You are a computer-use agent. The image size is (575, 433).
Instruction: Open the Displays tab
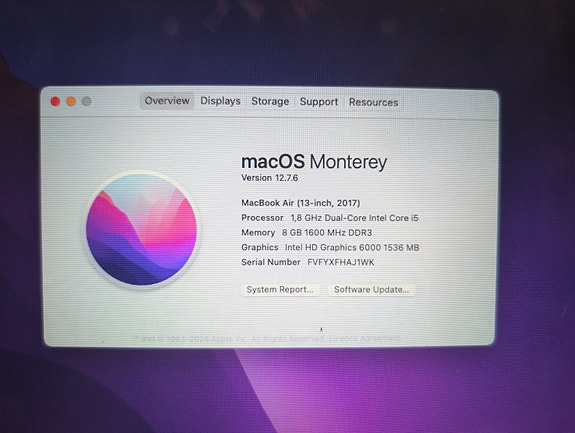pos(220,101)
